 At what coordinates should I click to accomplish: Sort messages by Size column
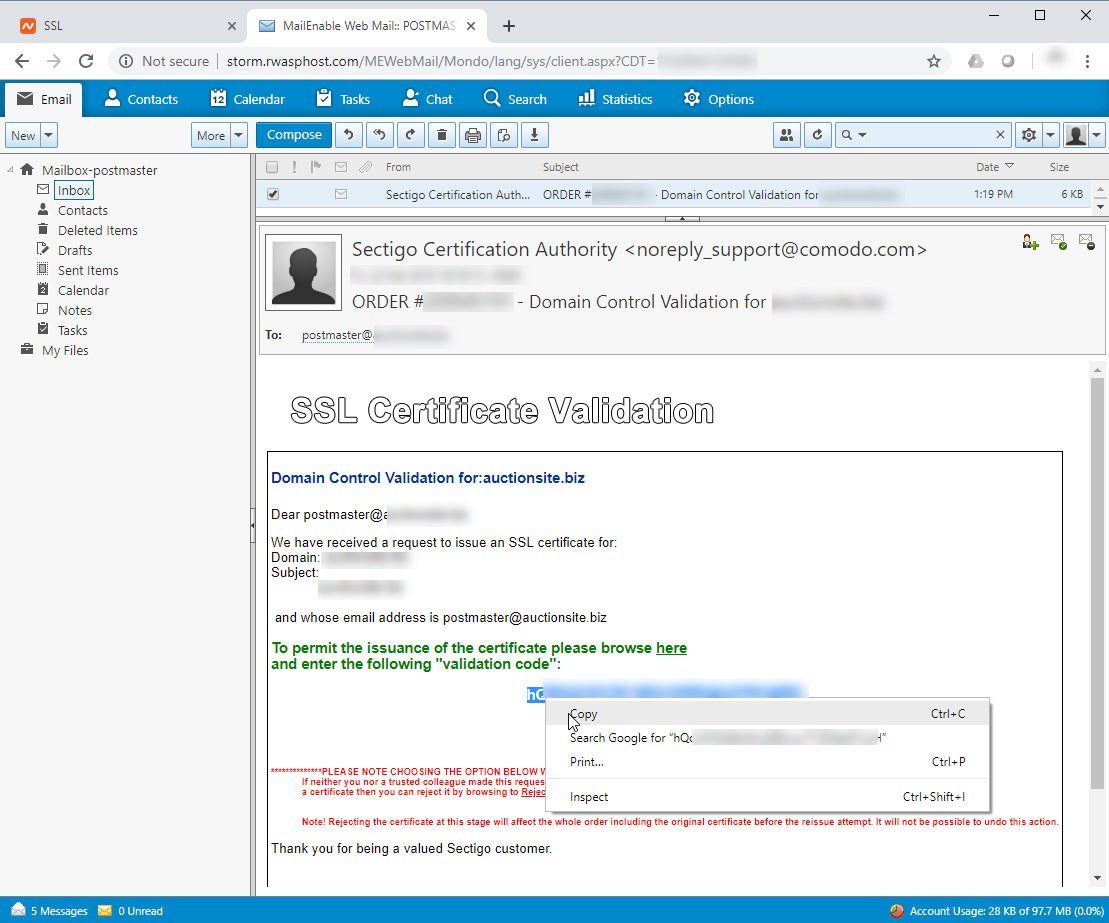click(x=1059, y=167)
